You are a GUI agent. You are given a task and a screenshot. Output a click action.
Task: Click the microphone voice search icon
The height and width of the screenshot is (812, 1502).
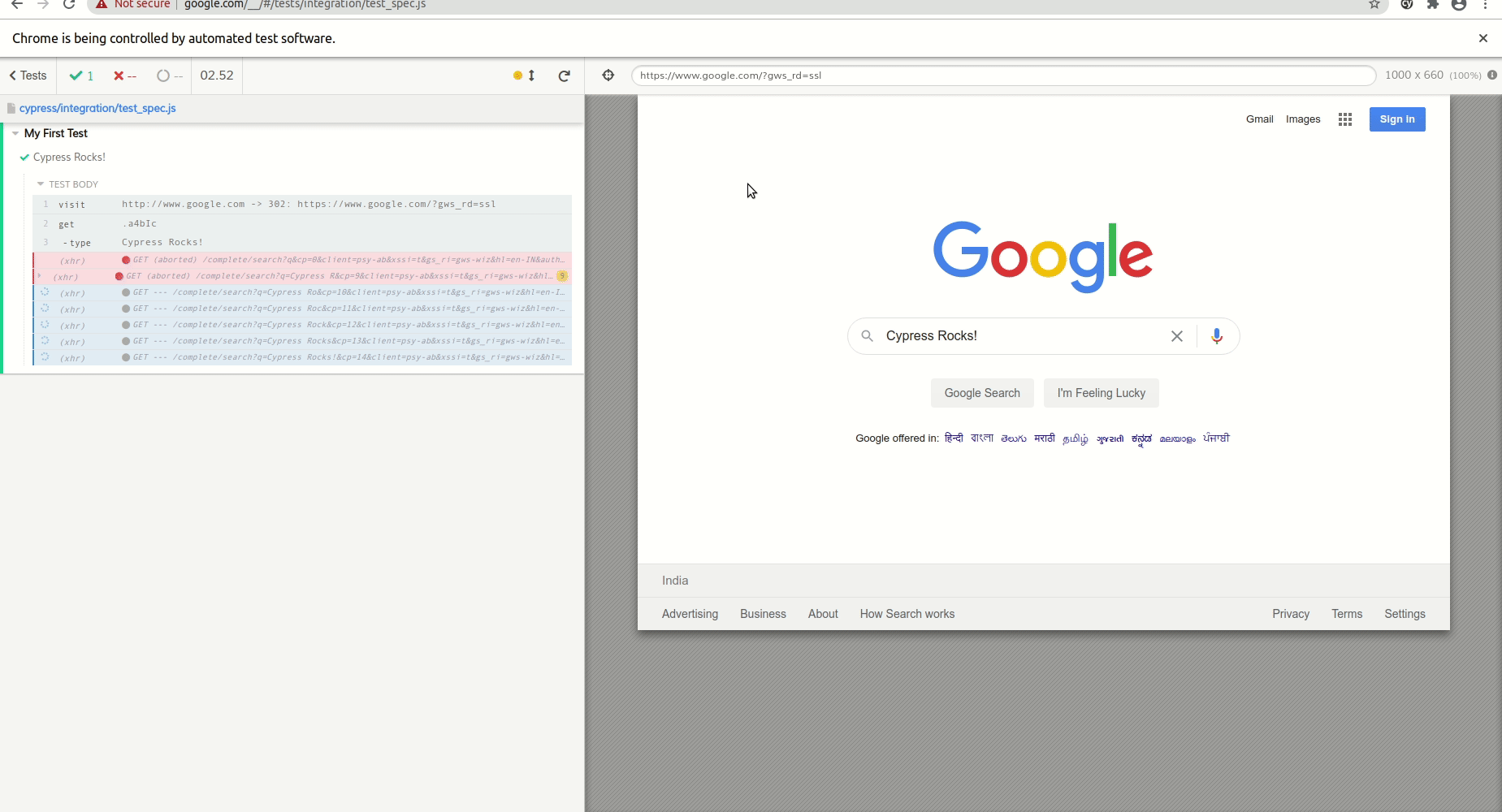(x=1216, y=336)
